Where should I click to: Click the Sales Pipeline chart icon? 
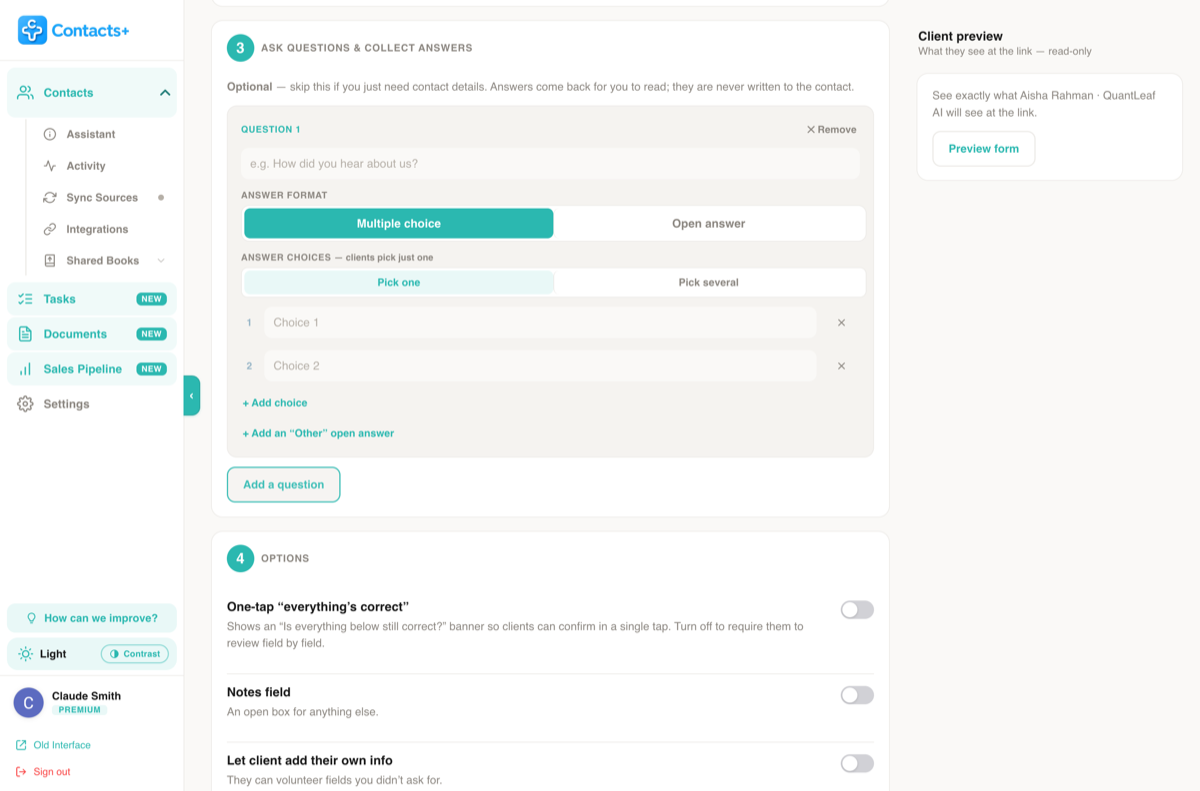[25, 369]
